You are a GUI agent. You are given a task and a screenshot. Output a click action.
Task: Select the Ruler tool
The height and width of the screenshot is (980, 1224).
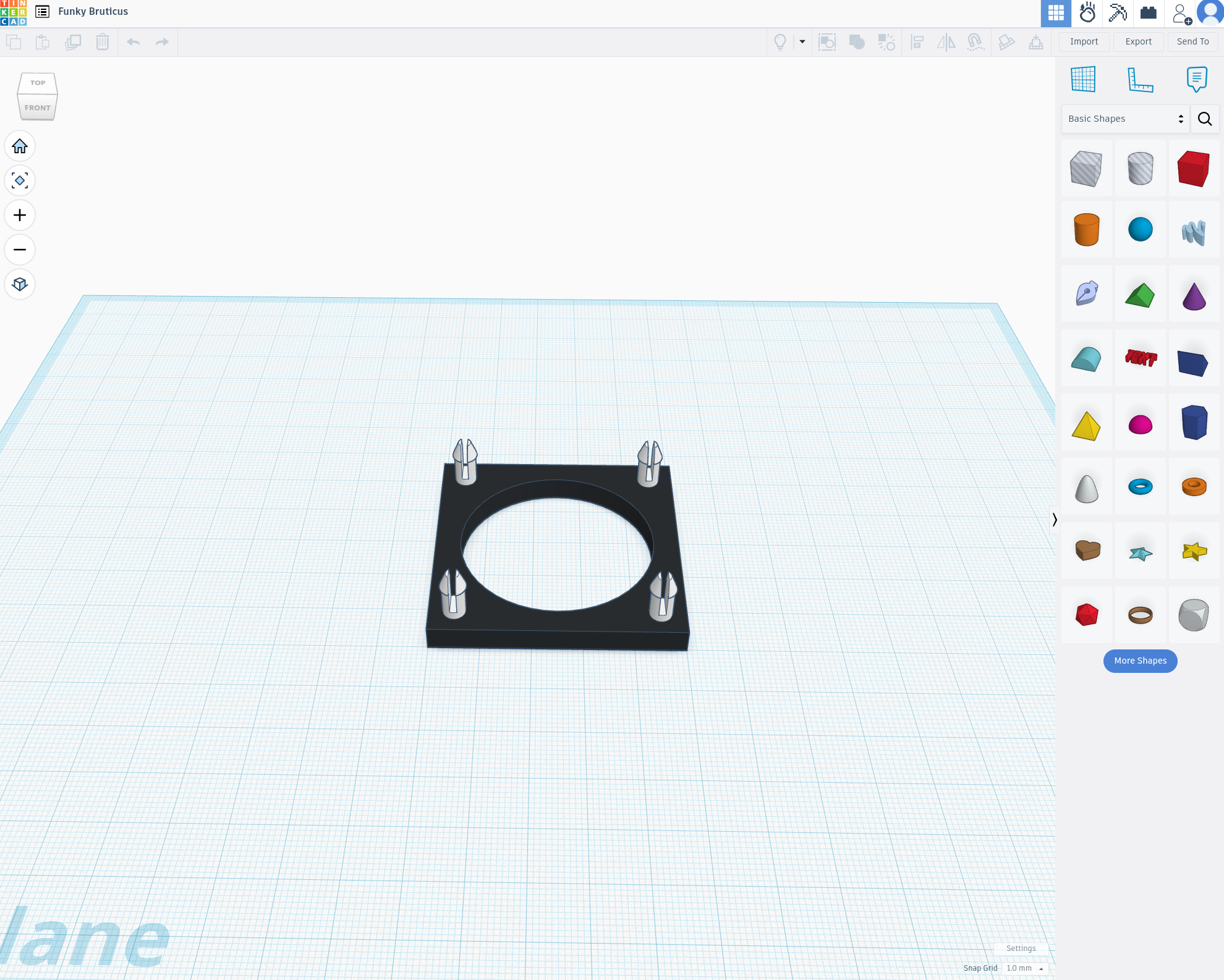point(1140,80)
